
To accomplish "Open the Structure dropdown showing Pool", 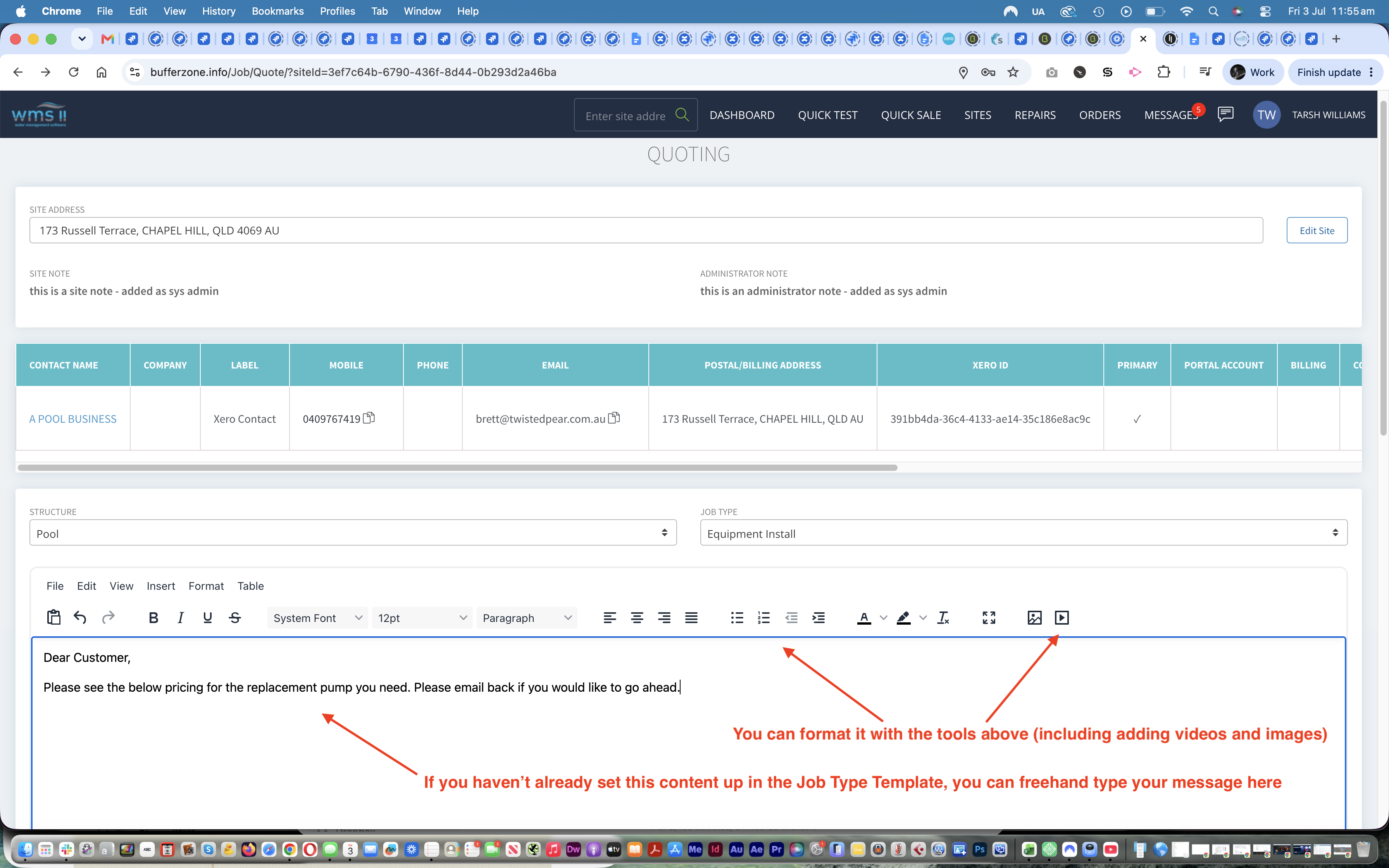I will (x=353, y=533).
